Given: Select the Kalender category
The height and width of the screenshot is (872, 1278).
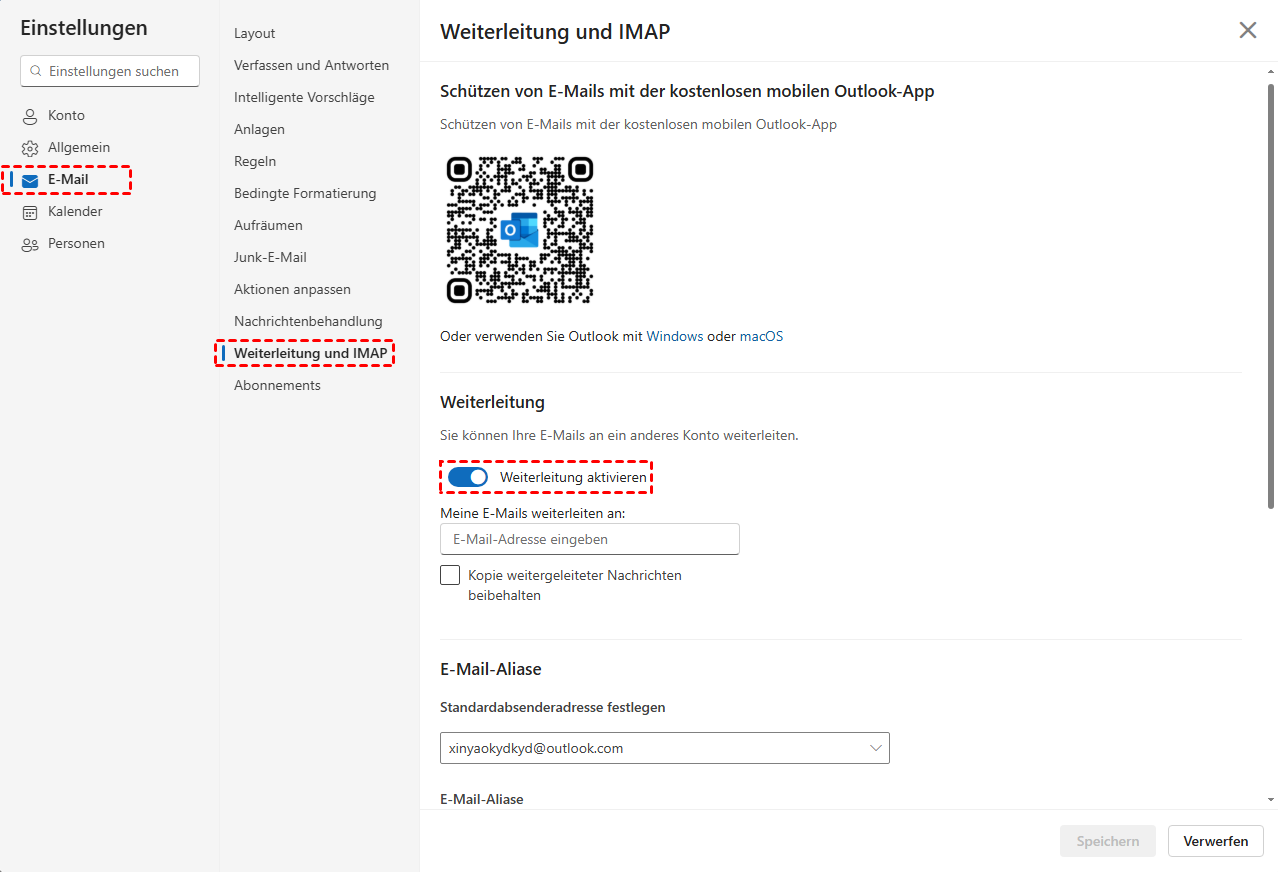Looking at the screenshot, I should click(75, 211).
